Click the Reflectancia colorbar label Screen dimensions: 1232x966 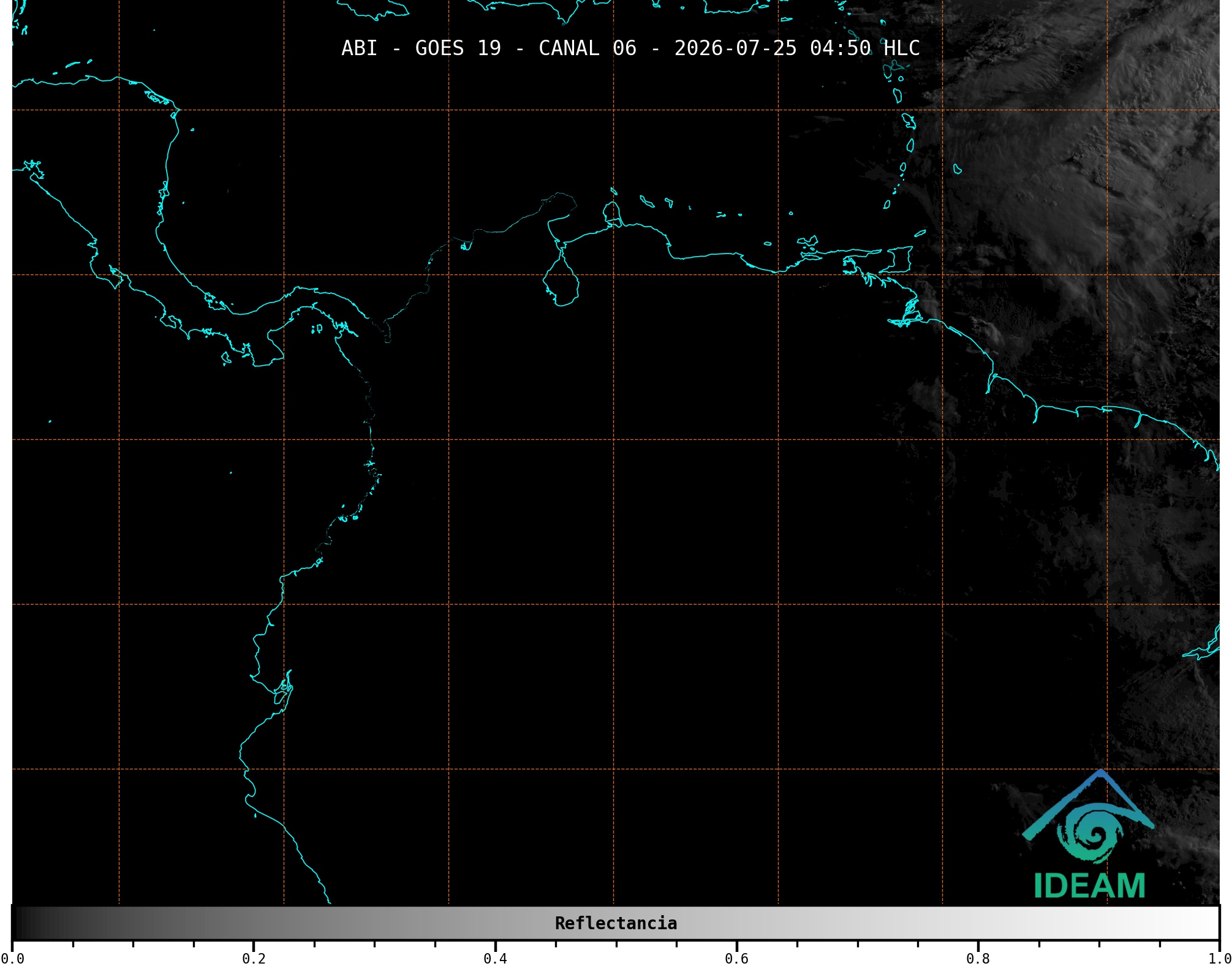(616, 923)
